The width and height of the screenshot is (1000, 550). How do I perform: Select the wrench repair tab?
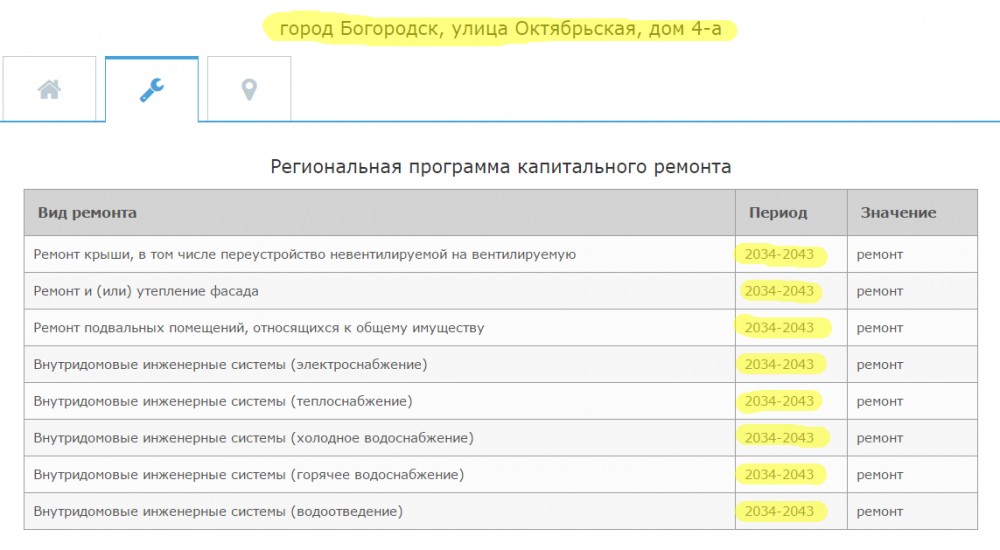point(152,90)
